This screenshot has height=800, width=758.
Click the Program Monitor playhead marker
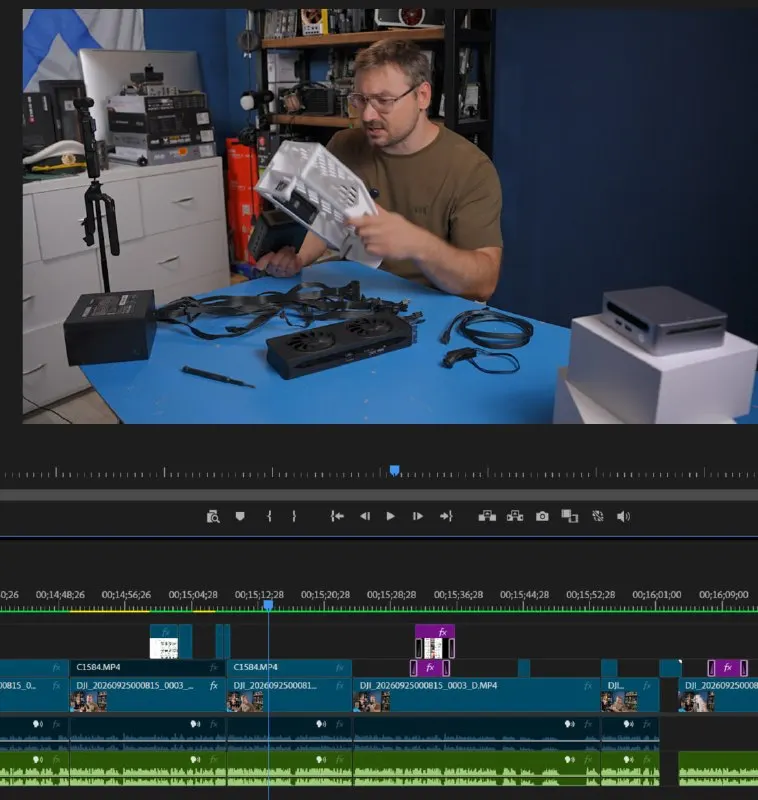pyautogui.click(x=394, y=470)
